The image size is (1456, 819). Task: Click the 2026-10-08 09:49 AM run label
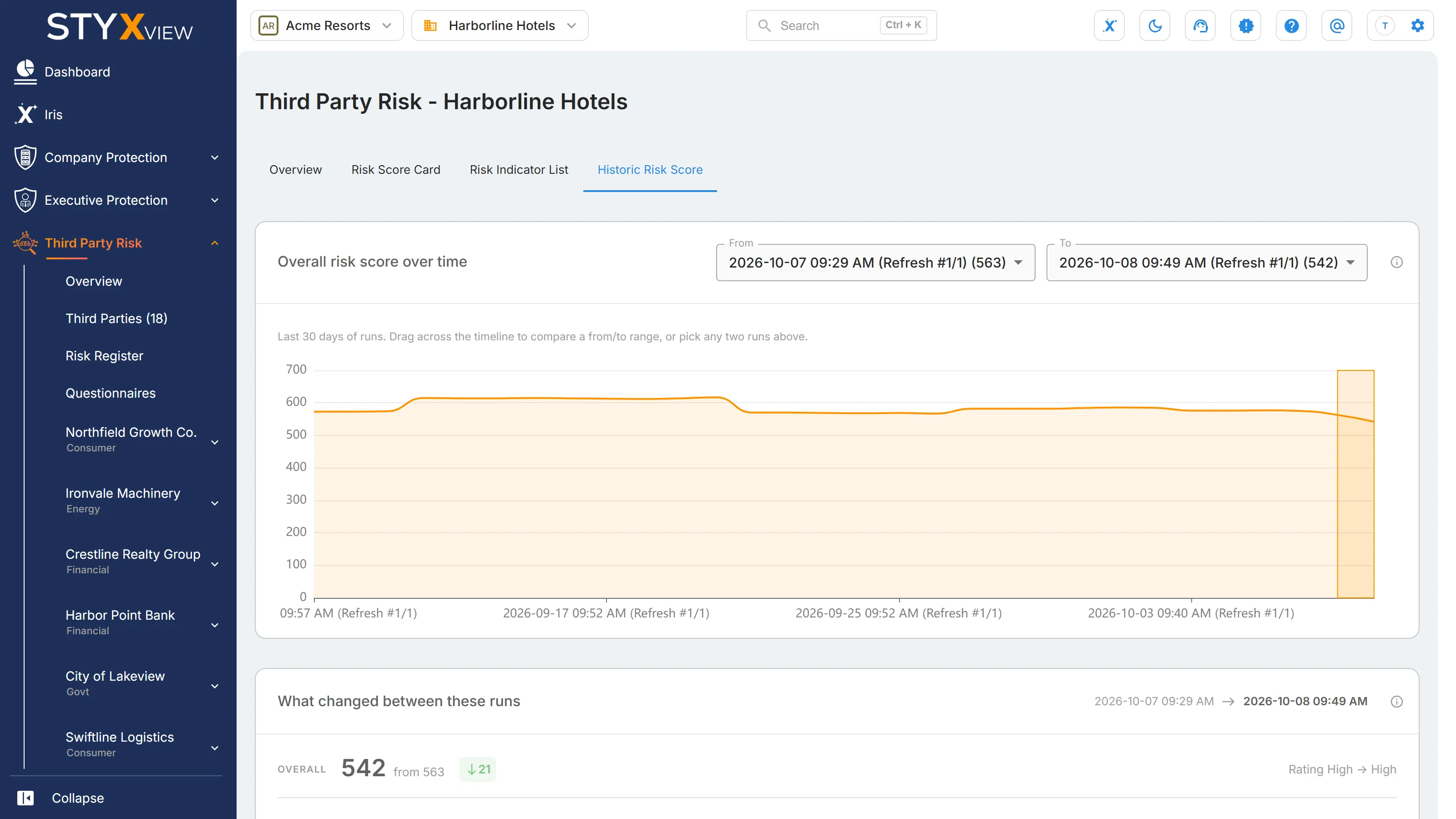(x=1305, y=701)
